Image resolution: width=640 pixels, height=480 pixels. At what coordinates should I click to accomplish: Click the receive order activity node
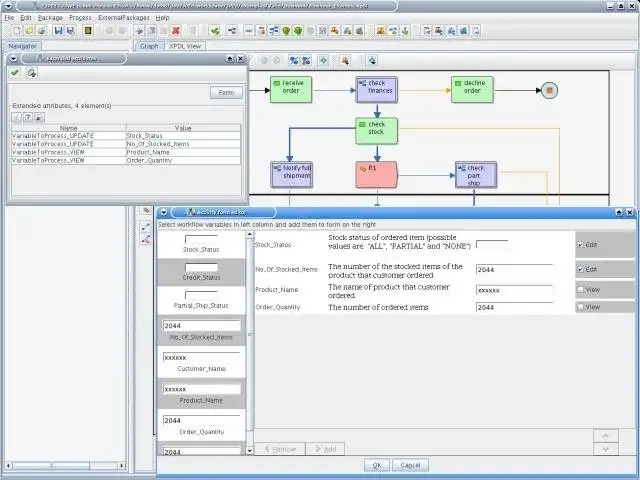click(291, 90)
